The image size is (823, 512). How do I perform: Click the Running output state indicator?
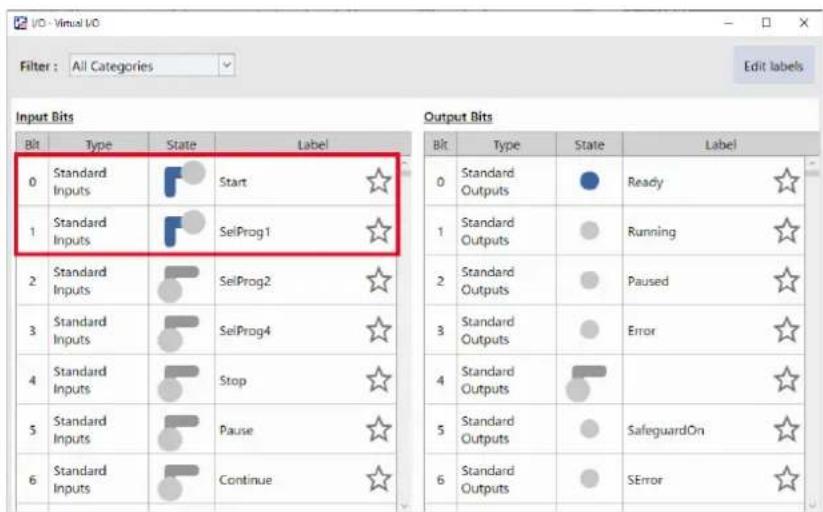coord(589,230)
